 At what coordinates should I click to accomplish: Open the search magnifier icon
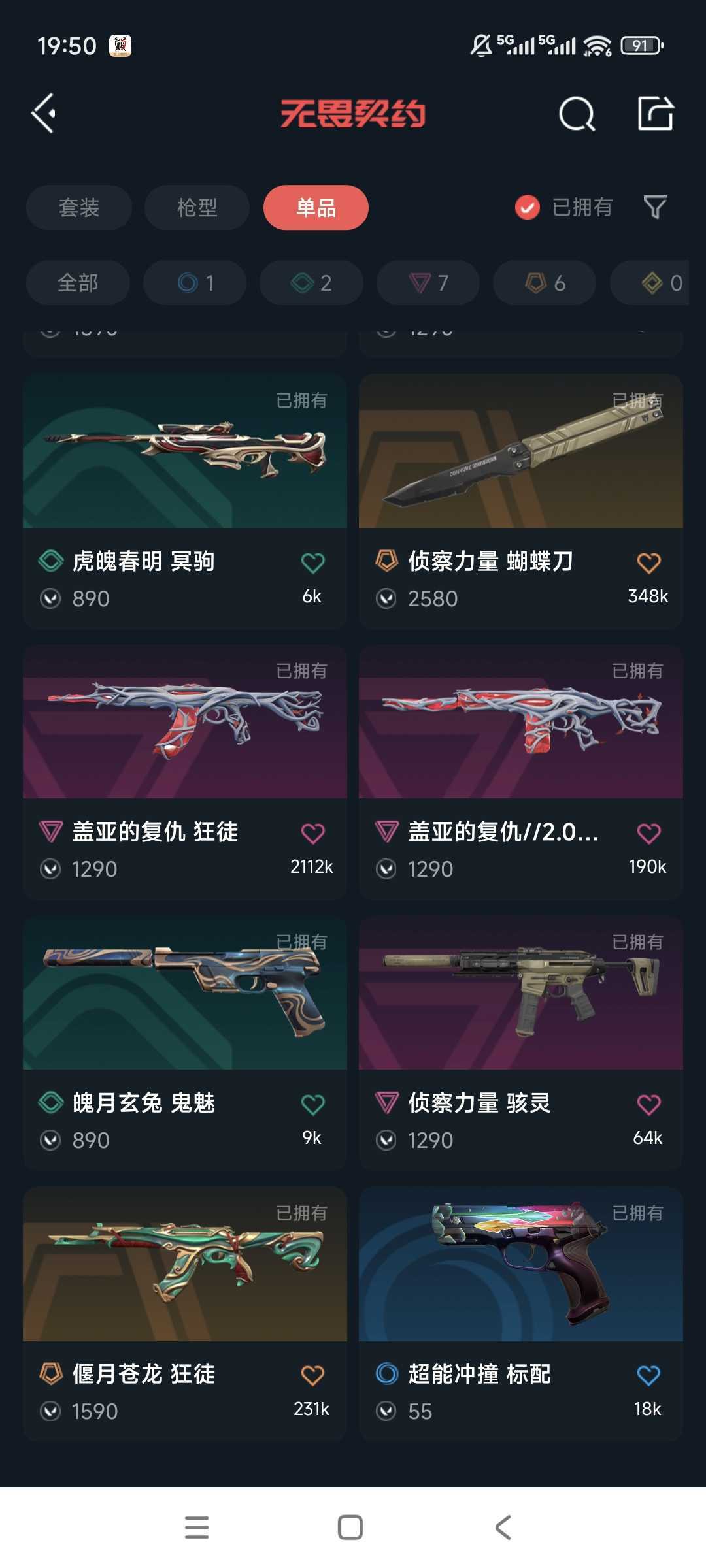577,114
